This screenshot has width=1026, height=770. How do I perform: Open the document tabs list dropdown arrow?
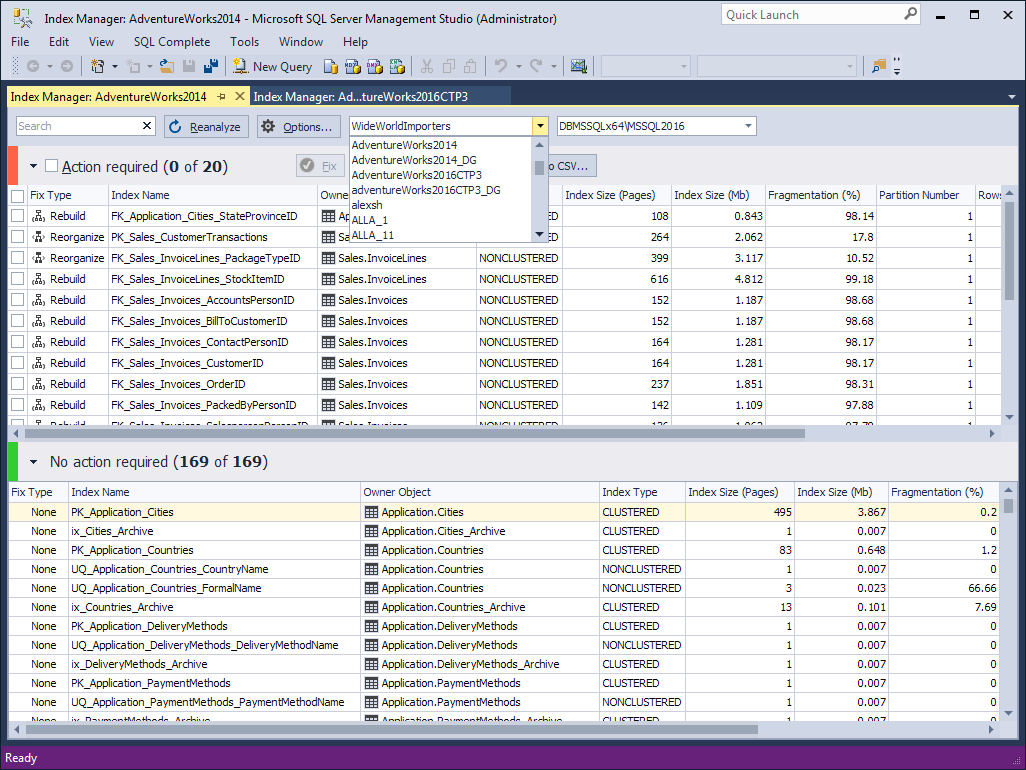[x=1012, y=97]
